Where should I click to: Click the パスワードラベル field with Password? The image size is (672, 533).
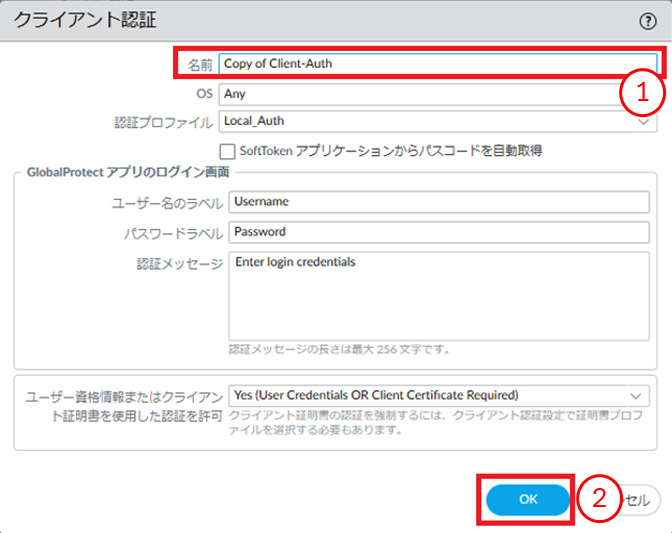439,232
